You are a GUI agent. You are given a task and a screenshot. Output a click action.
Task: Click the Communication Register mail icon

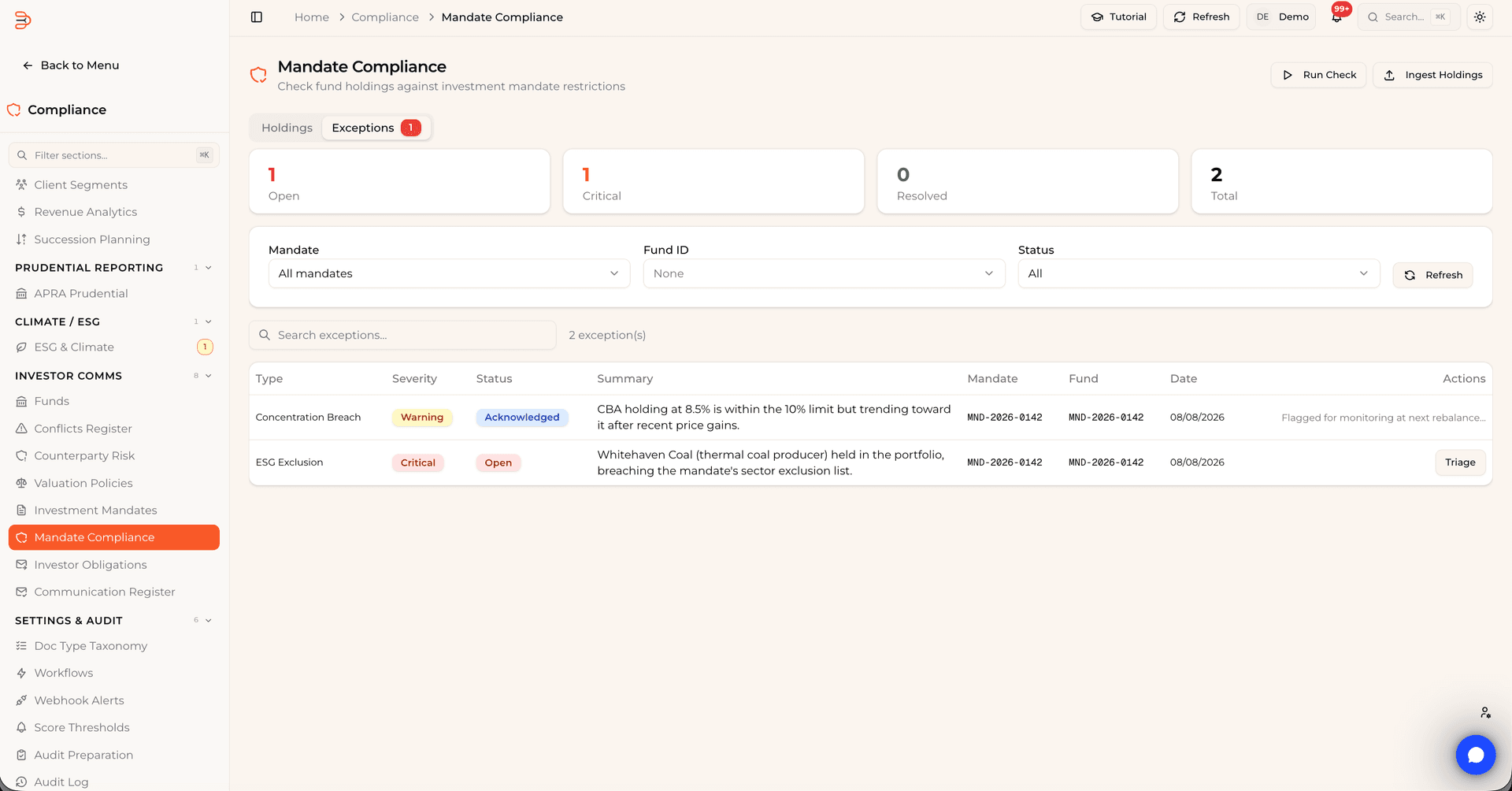pyautogui.click(x=21, y=592)
